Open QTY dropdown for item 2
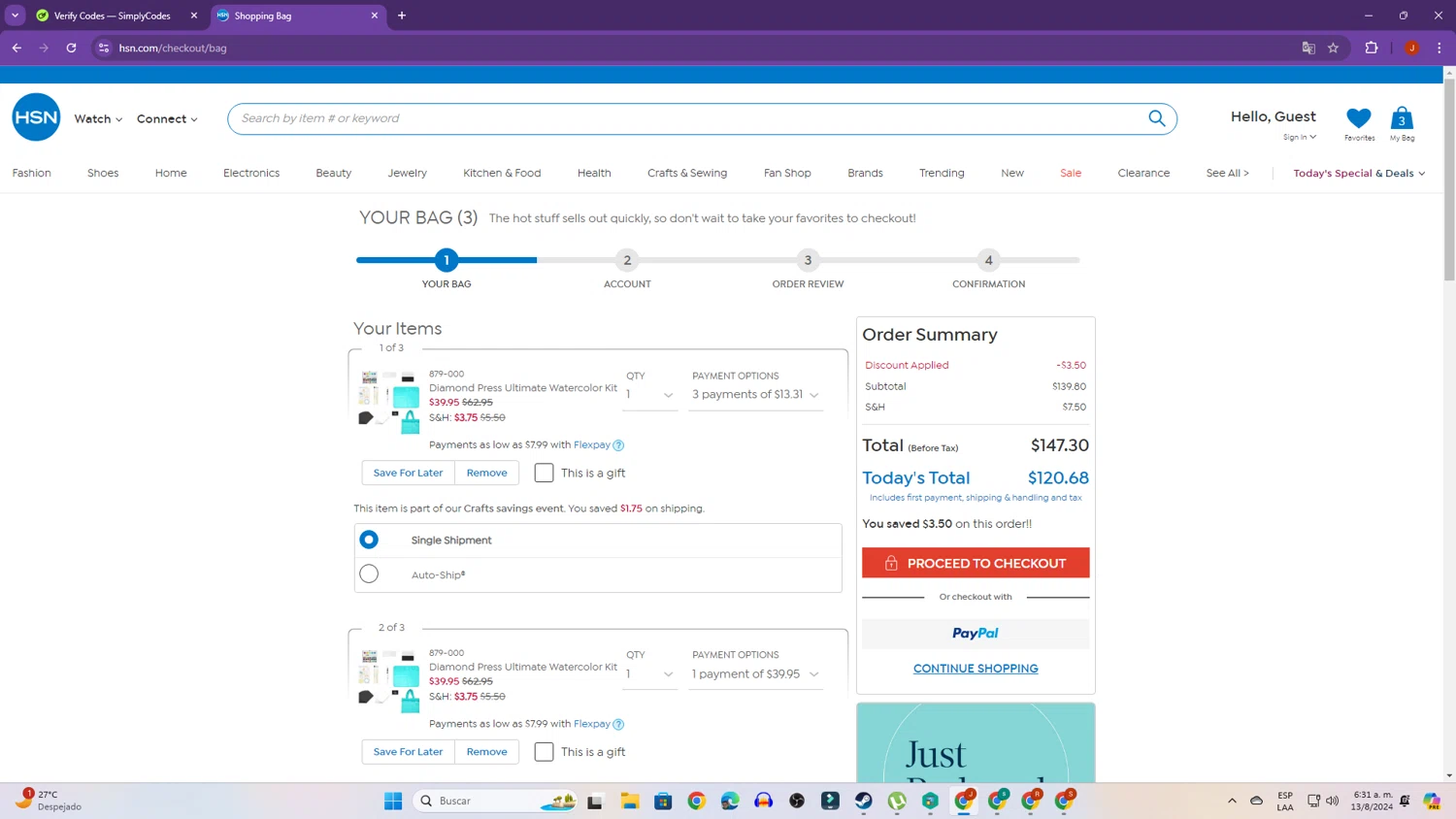Viewport: 1456px width, 819px height. tap(649, 674)
